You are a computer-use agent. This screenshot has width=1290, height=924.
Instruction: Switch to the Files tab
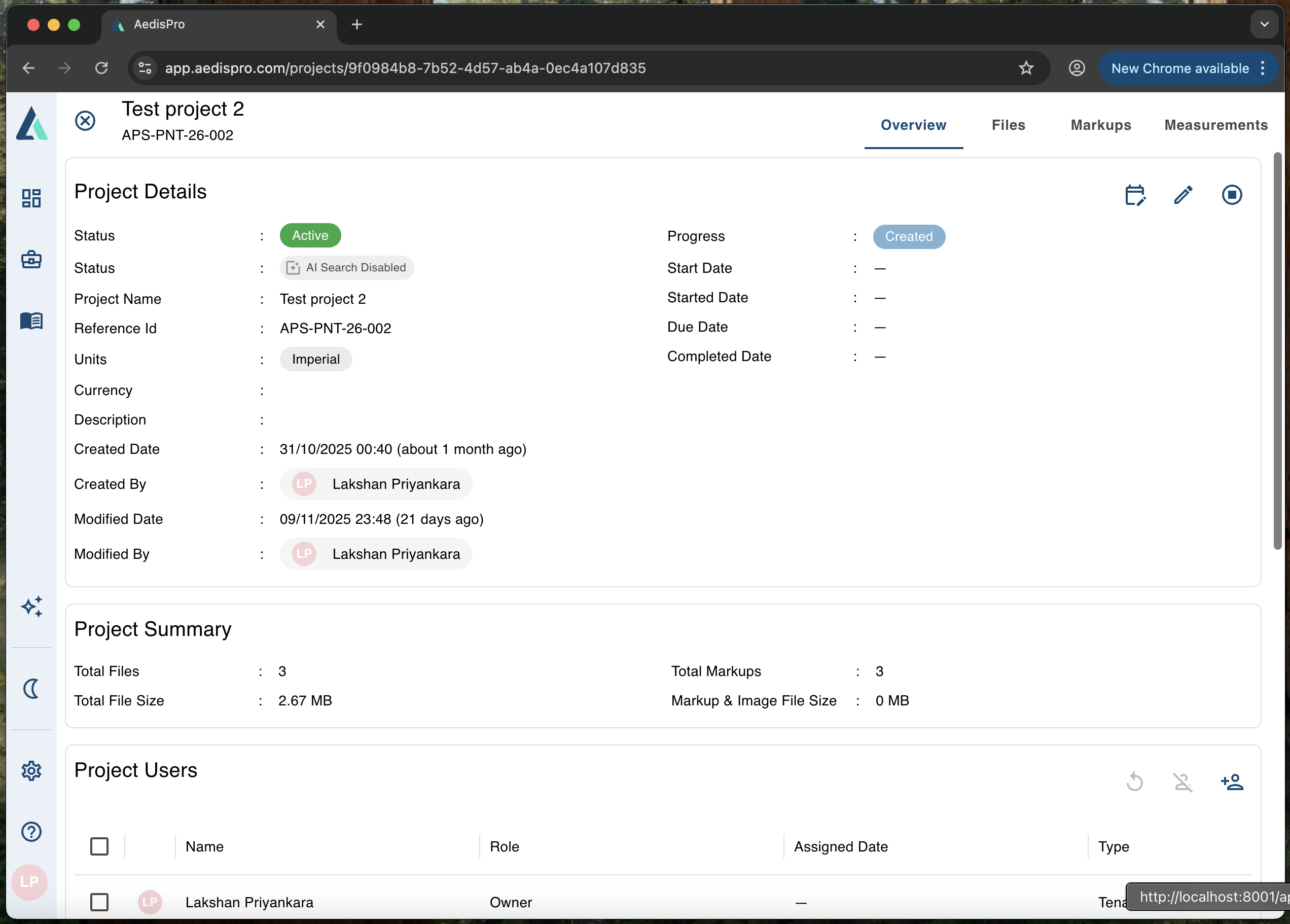pos(1008,125)
